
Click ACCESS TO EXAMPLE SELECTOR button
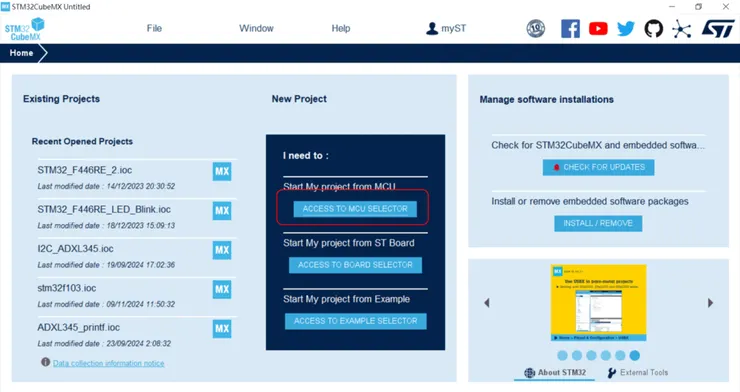(x=355, y=321)
